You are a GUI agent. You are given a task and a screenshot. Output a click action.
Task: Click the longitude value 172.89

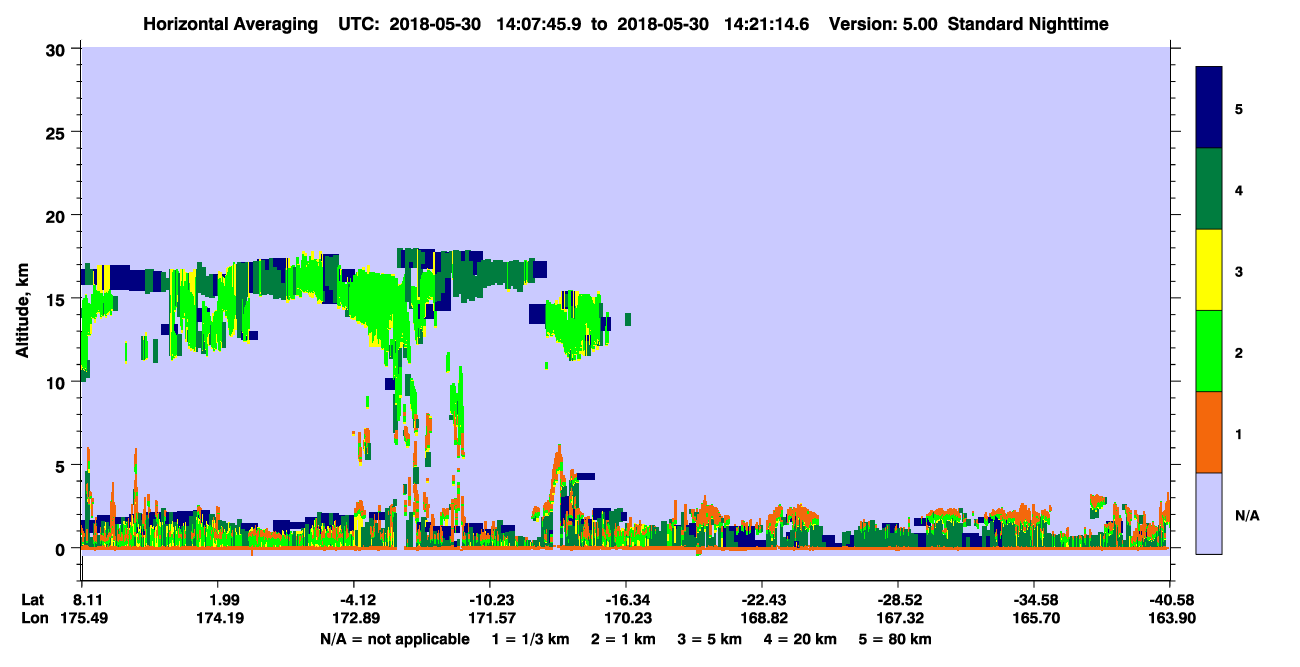click(x=354, y=619)
